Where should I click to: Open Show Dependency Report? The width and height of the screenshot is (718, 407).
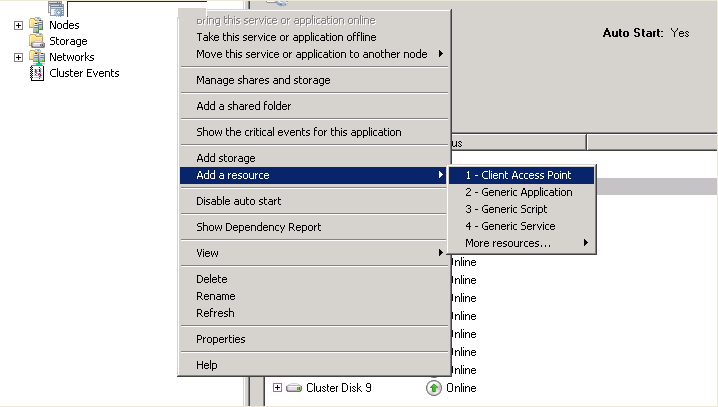(x=258, y=227)
